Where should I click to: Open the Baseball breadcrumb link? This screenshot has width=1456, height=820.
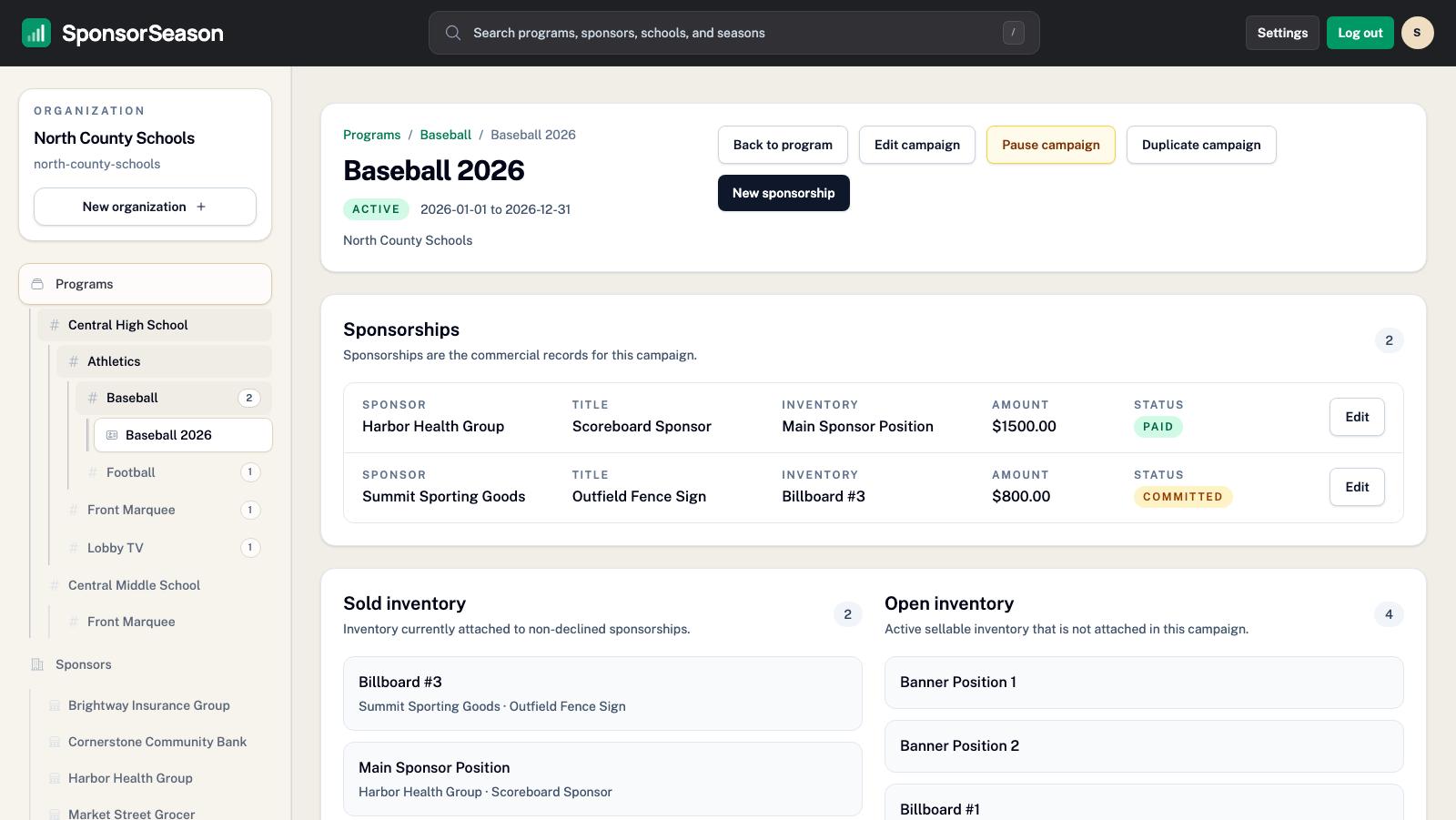coord(445,134)
